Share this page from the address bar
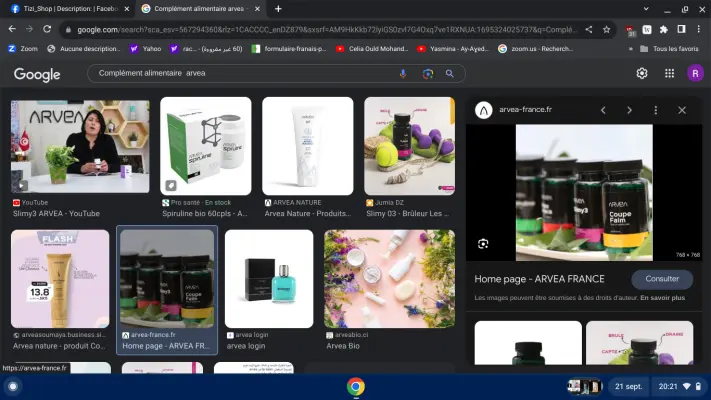711x400 pixels. coord(589,29)
